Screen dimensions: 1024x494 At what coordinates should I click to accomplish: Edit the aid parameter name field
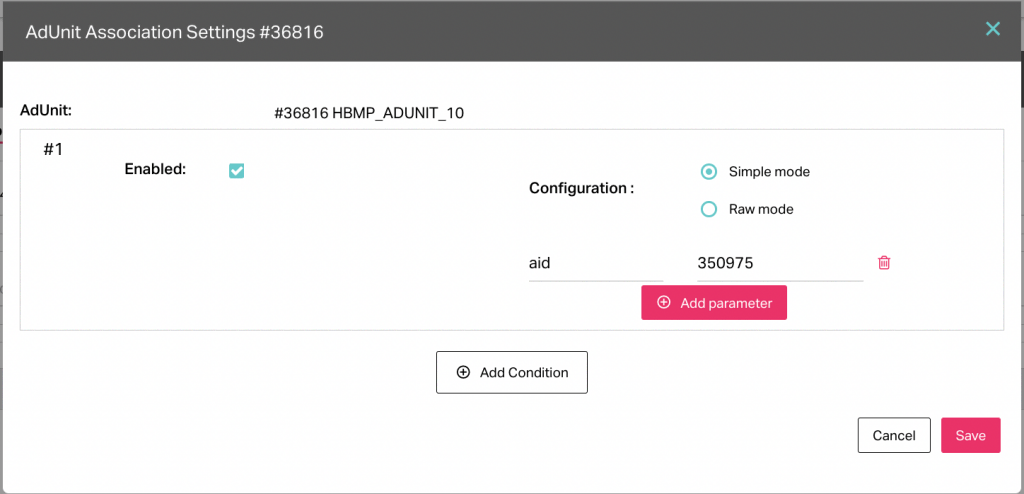[596, 264]
